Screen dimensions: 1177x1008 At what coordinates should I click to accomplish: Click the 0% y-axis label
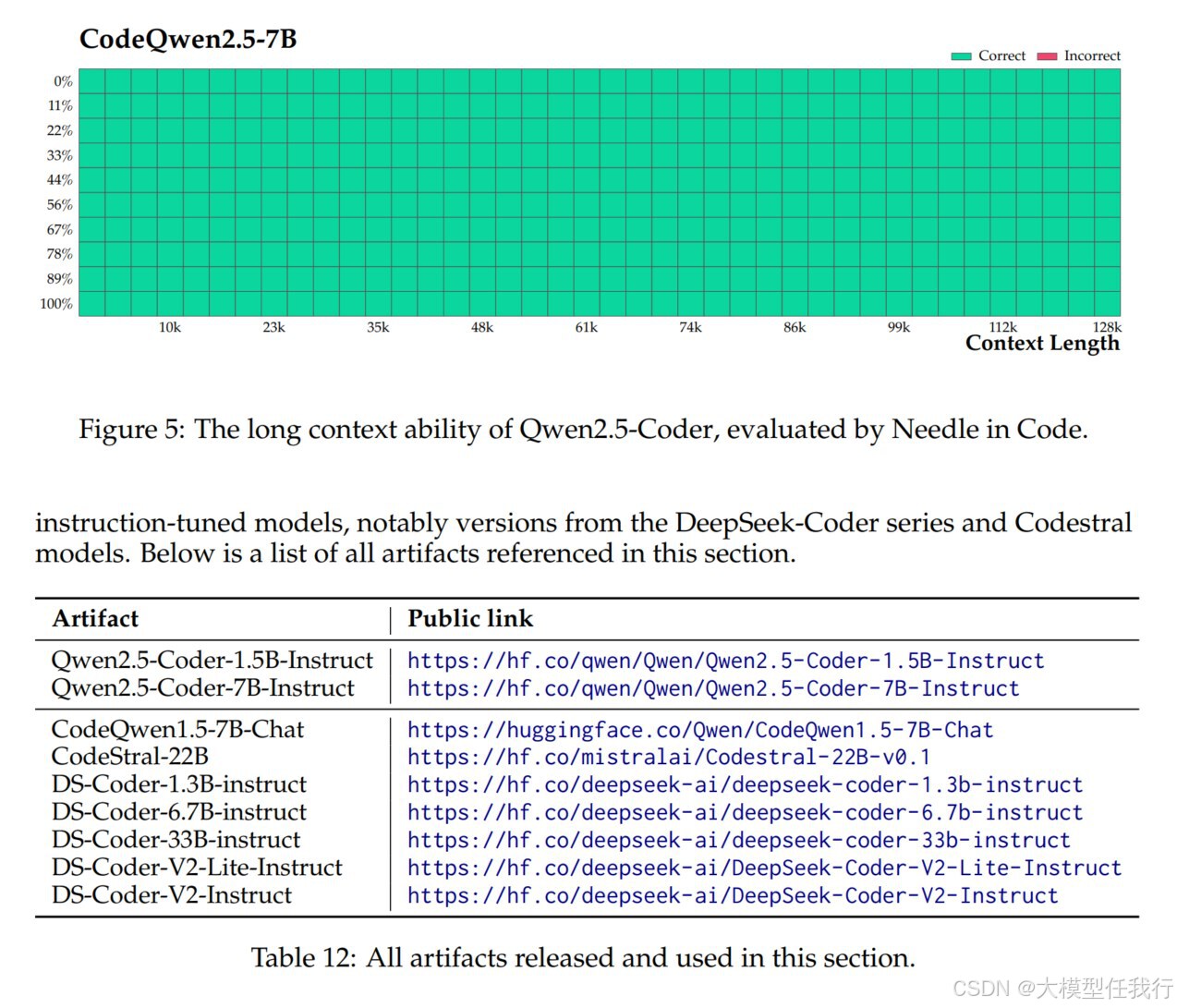click(63, 81)
